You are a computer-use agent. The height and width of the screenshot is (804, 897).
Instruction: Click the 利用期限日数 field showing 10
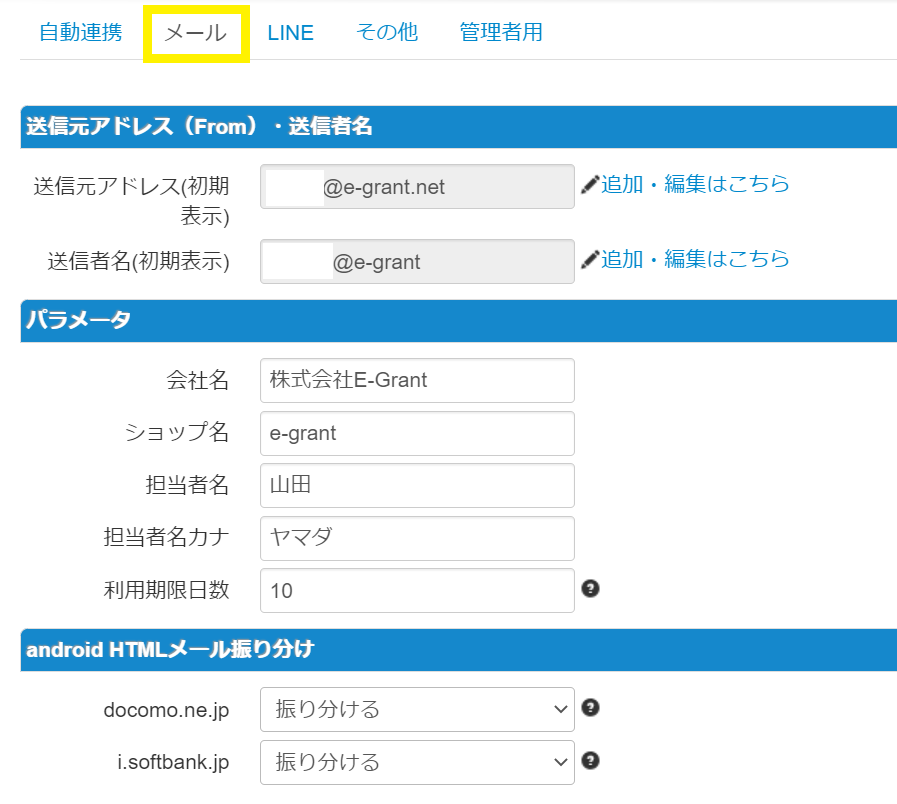[417, 590]
